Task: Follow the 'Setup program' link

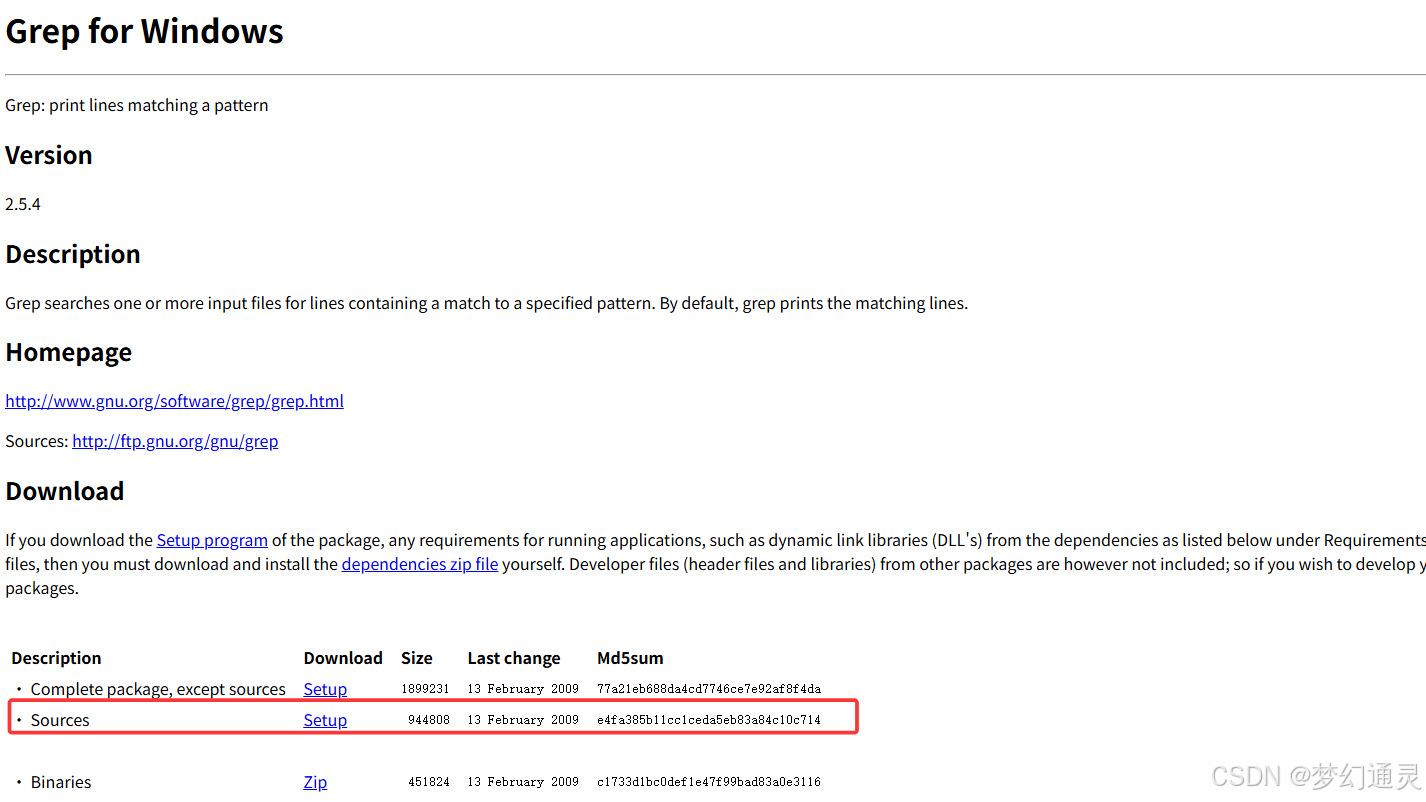Action: click(212, 540)
